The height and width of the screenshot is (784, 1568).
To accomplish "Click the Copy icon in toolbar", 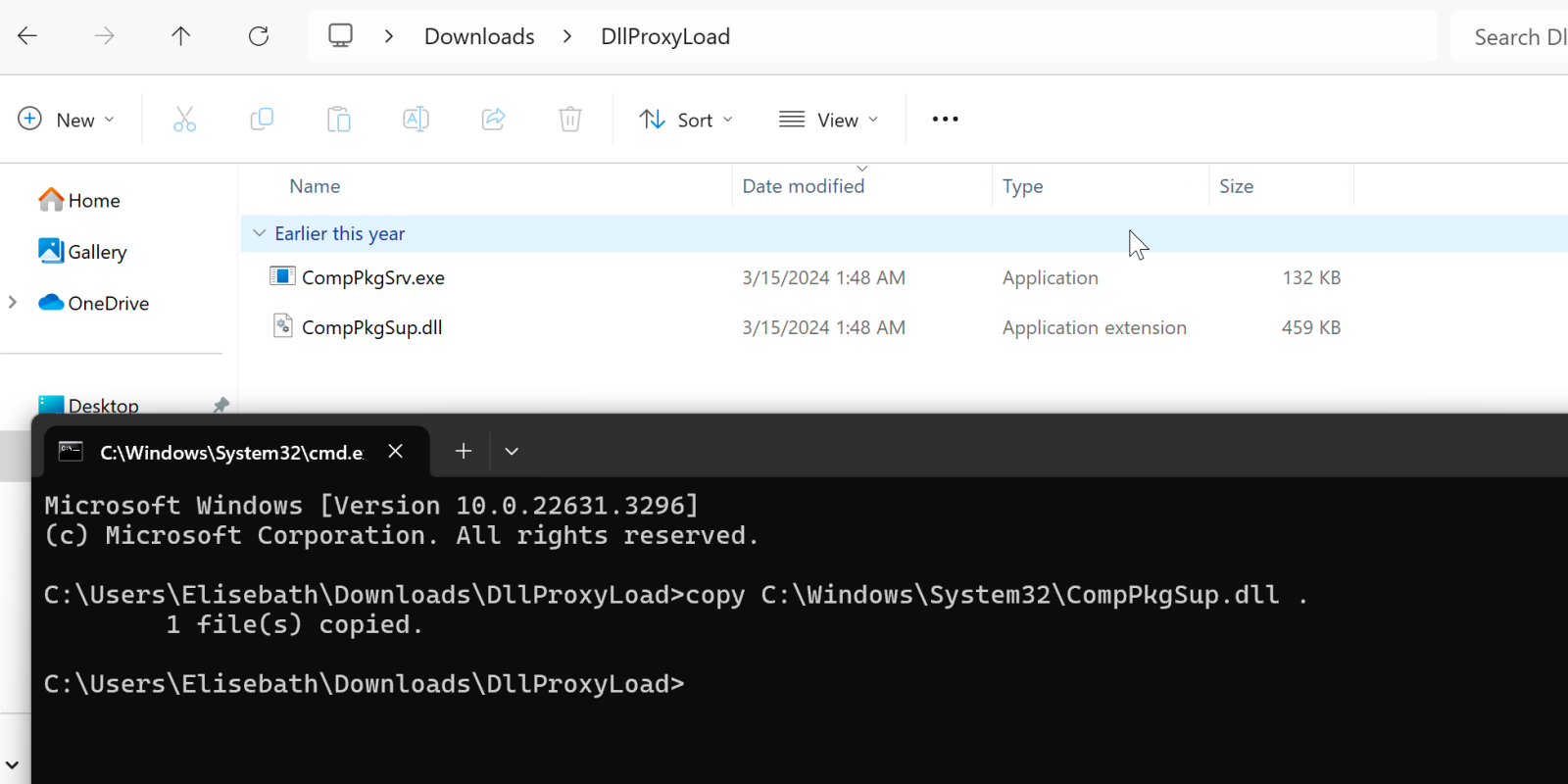I will point(262,120).
